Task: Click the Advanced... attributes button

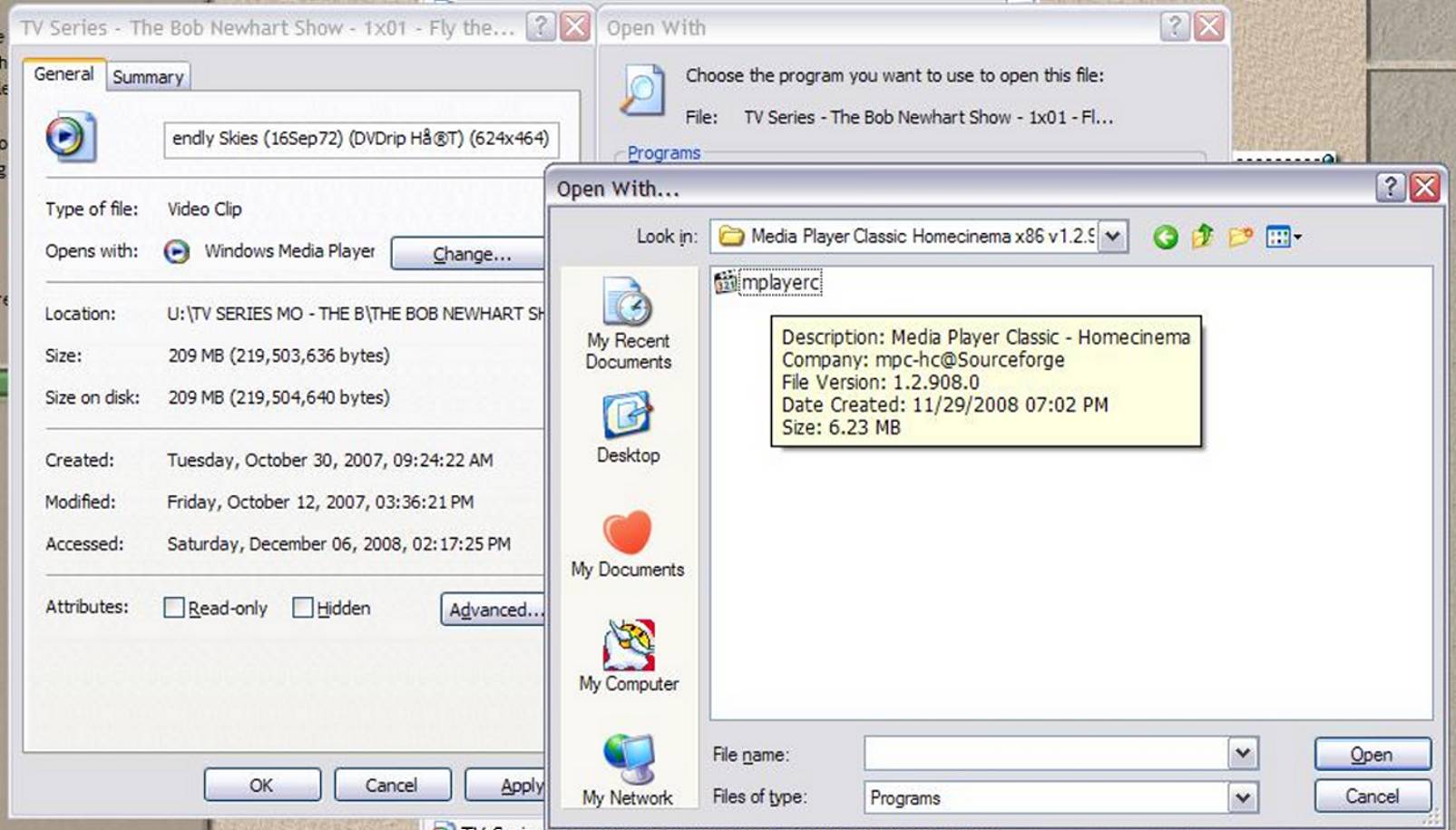Action: pyautogui.click(x=493, y=610)
